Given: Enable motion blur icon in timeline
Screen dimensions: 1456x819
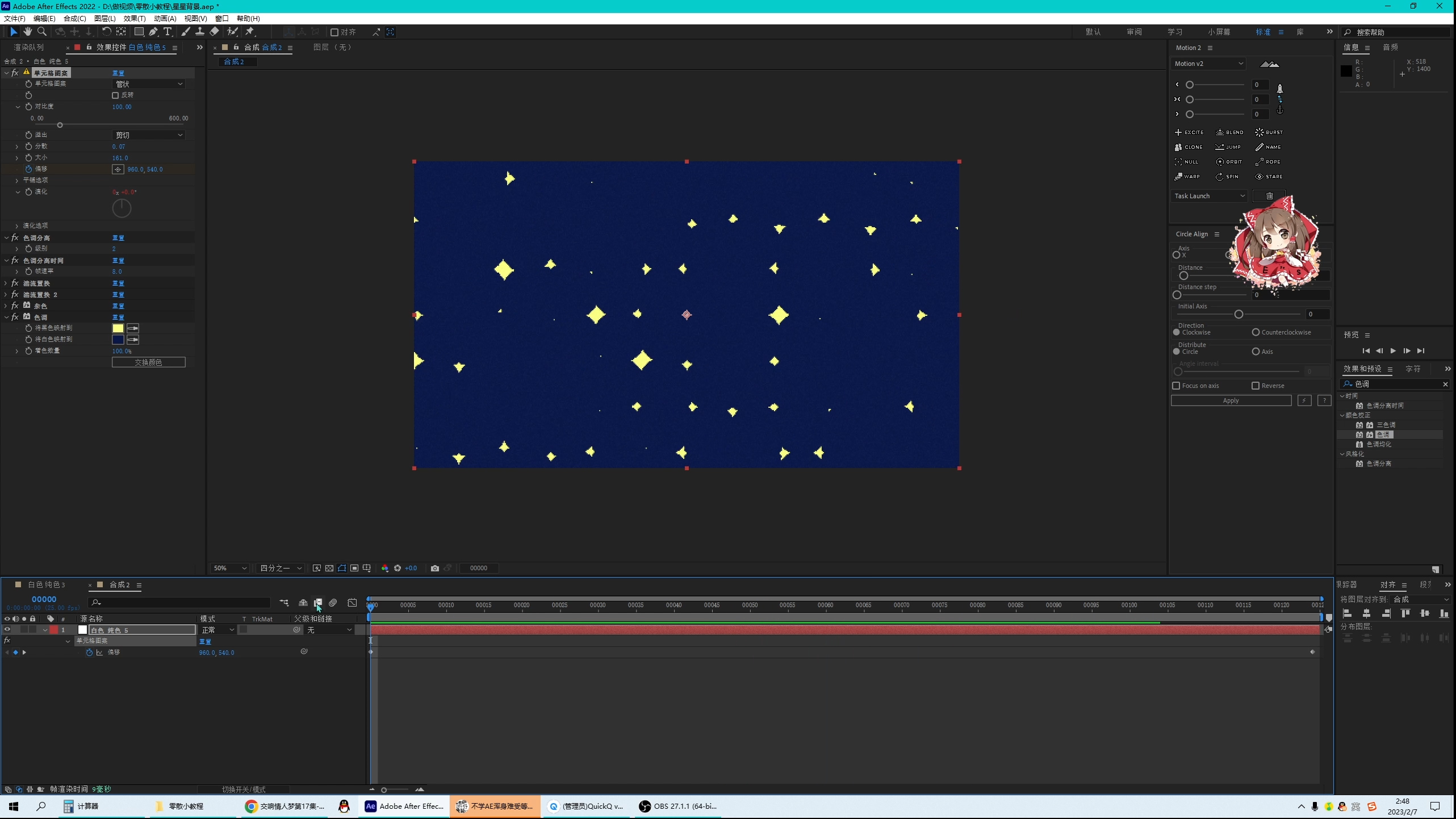Looking at the screenshot, I should pos(333,603).
